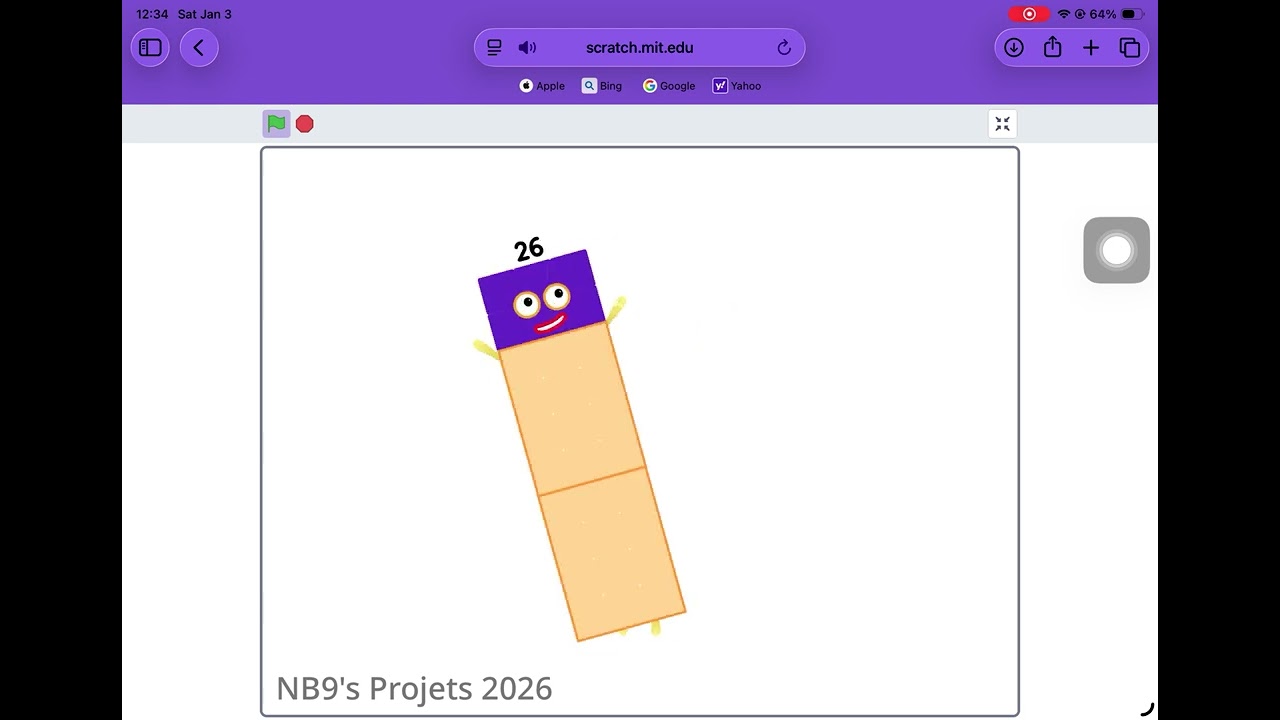Click the NB9's Projets 2026 text

[414, 688]
